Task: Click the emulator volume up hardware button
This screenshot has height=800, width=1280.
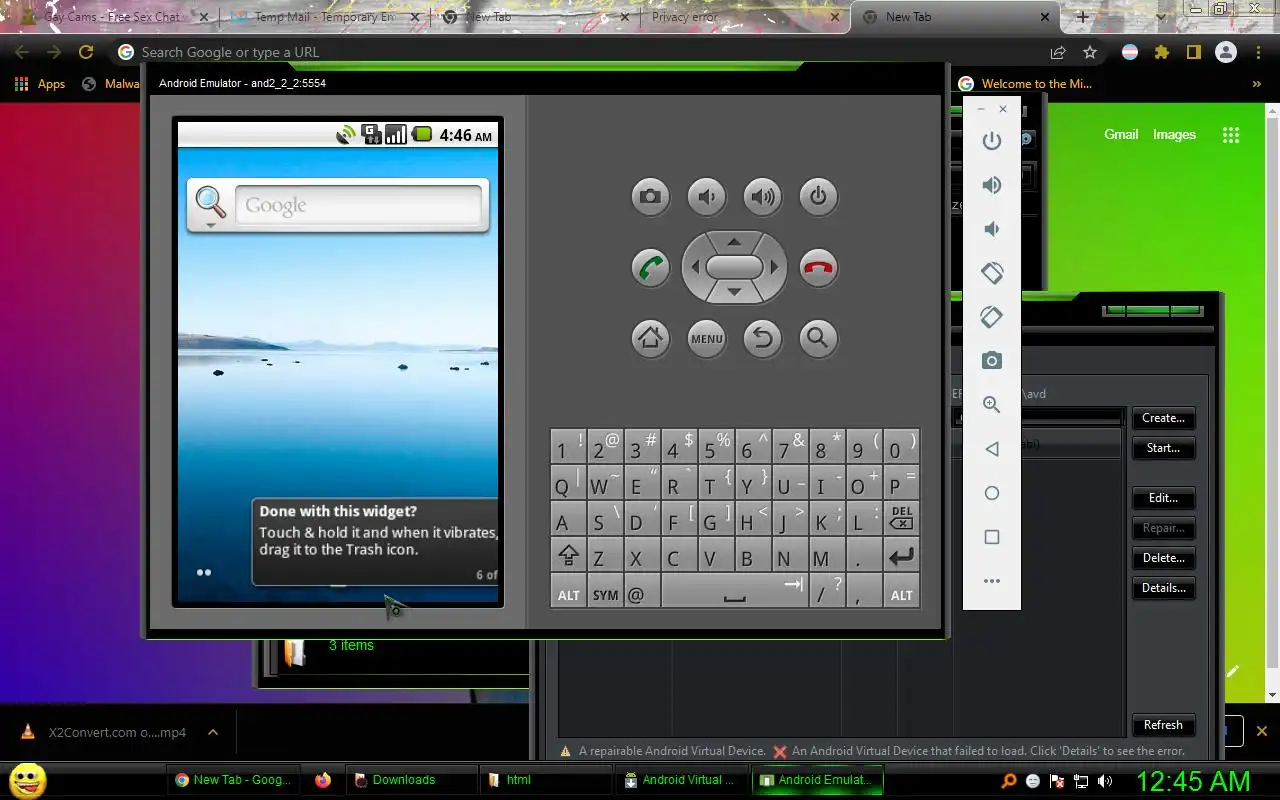Action: click(x=762, y=196)
